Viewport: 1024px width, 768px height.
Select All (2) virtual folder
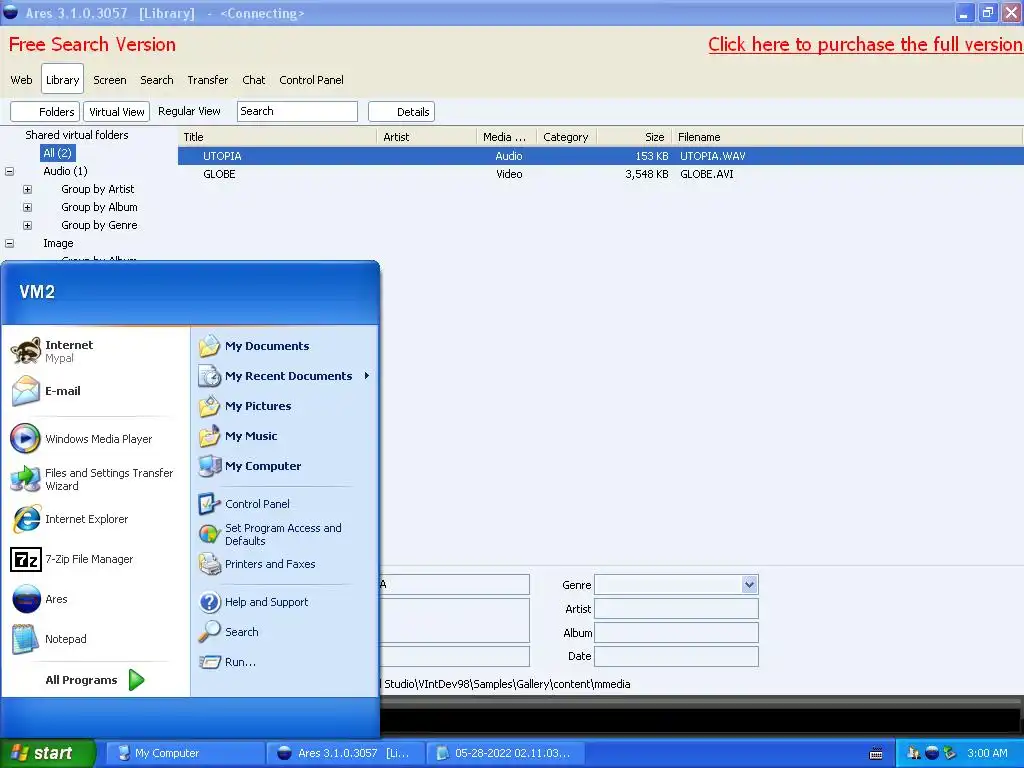pyautogui.click(x=57, y=153)
